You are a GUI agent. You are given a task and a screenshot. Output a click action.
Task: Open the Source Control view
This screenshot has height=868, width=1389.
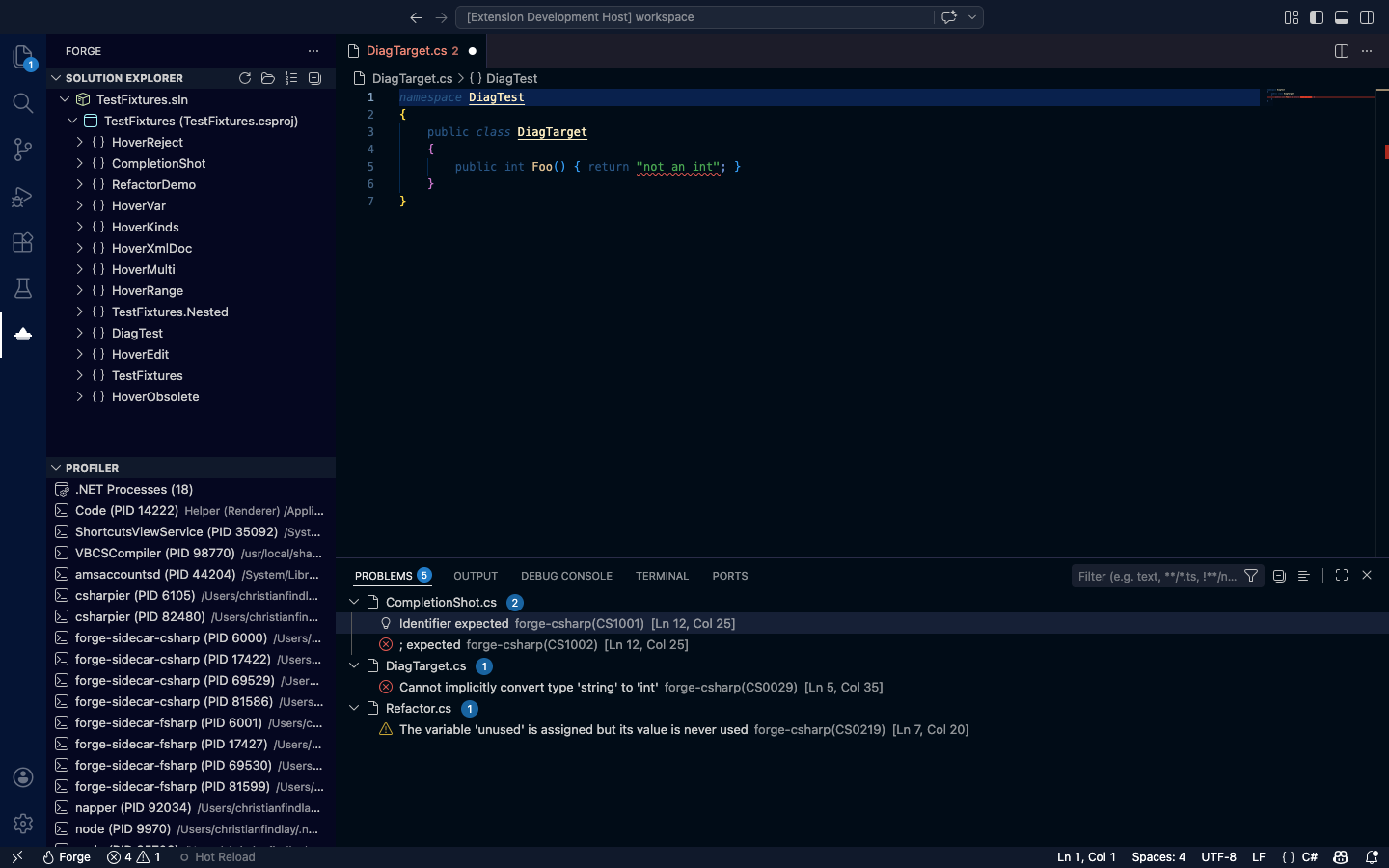click(23, 149)
